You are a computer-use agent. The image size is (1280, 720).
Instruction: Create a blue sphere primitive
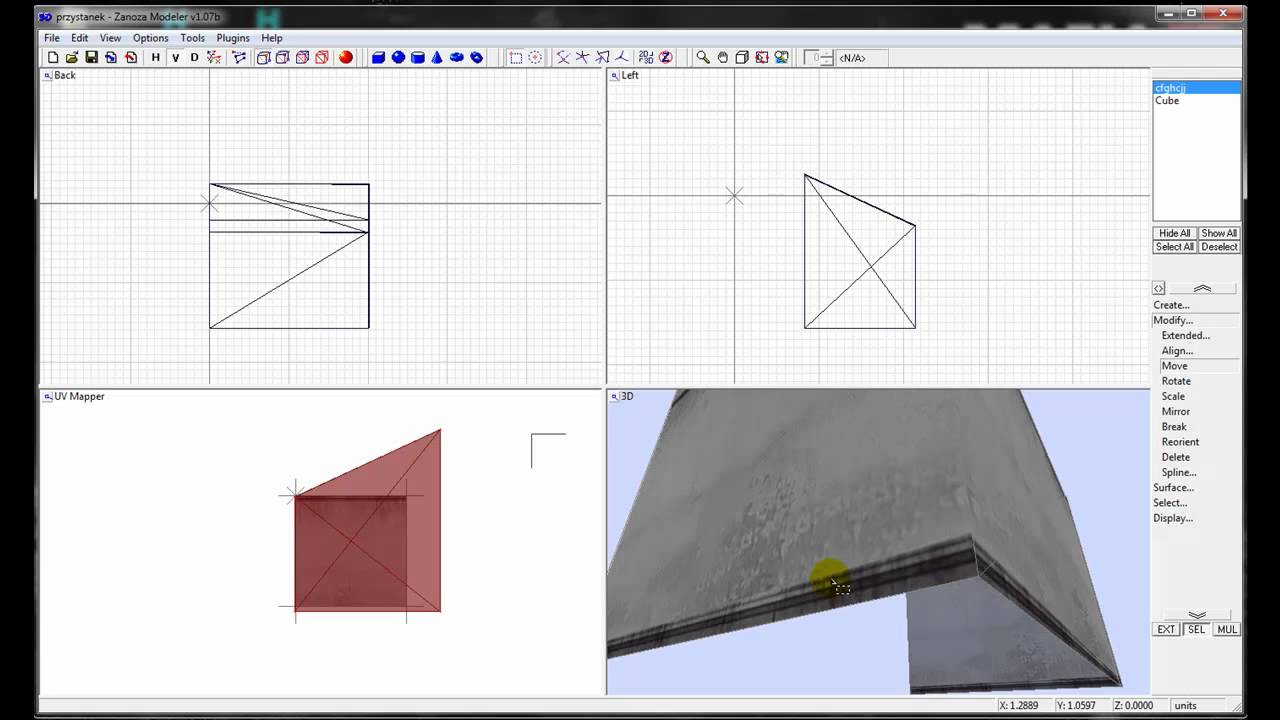click(398, 57)
